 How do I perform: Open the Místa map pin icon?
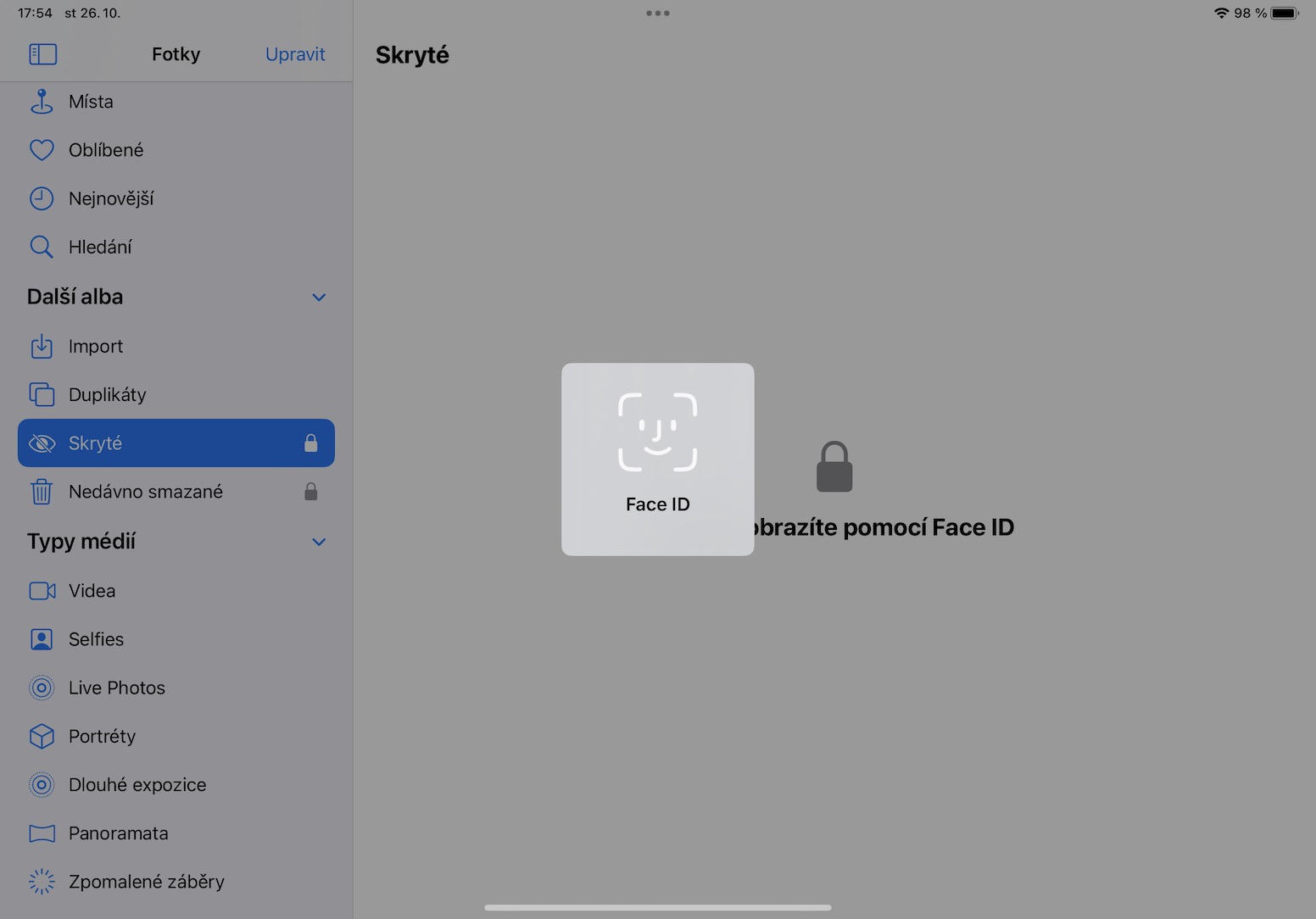(x=41, y=102)
